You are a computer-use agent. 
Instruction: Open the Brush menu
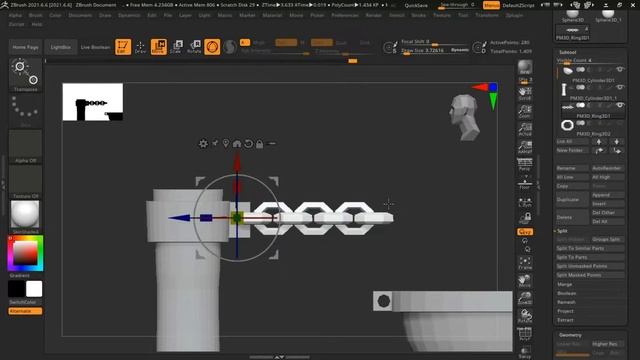click(x=36, y=15)
